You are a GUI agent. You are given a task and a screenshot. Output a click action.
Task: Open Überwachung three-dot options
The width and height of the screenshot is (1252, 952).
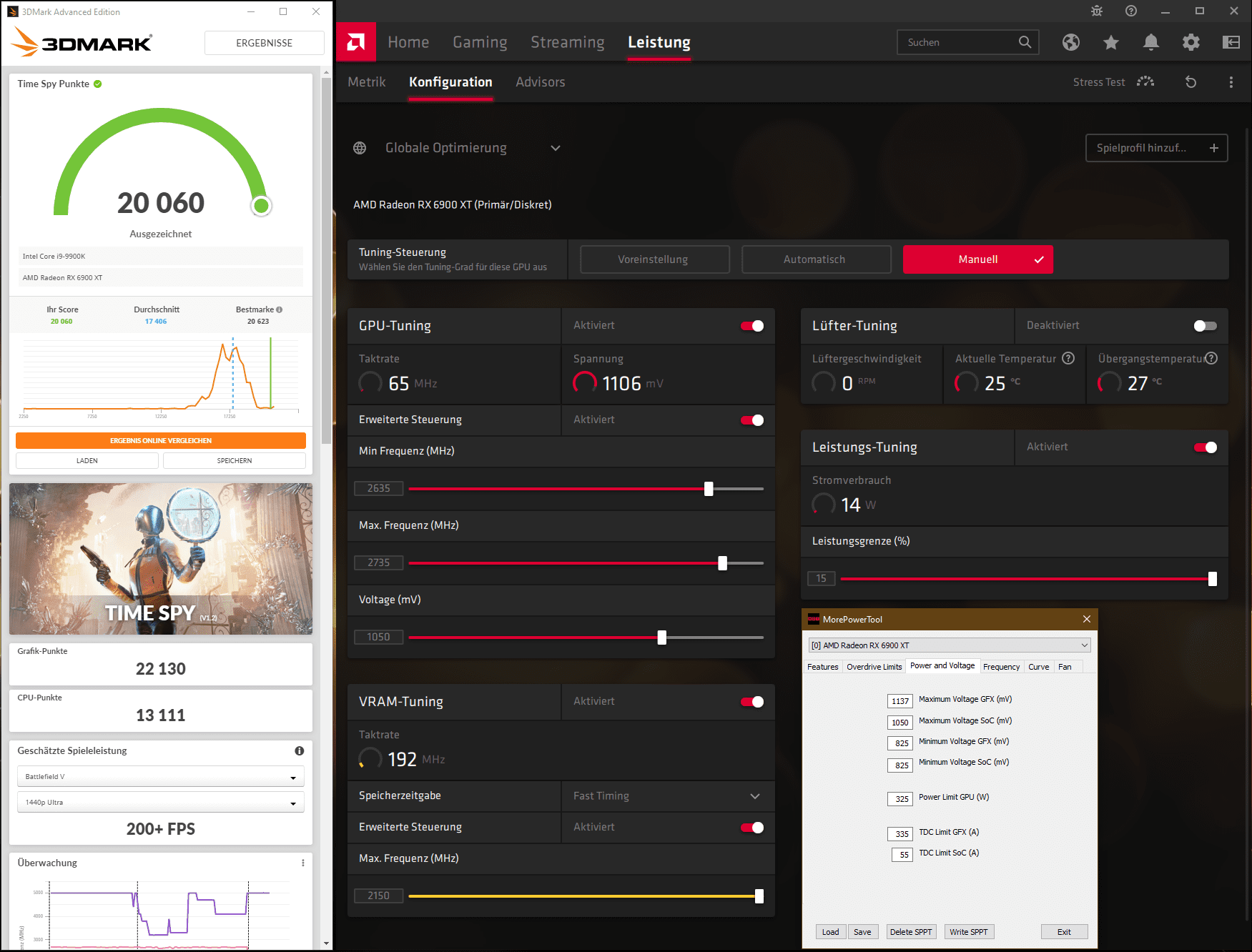pyautogui.click(x=303, y=863)
